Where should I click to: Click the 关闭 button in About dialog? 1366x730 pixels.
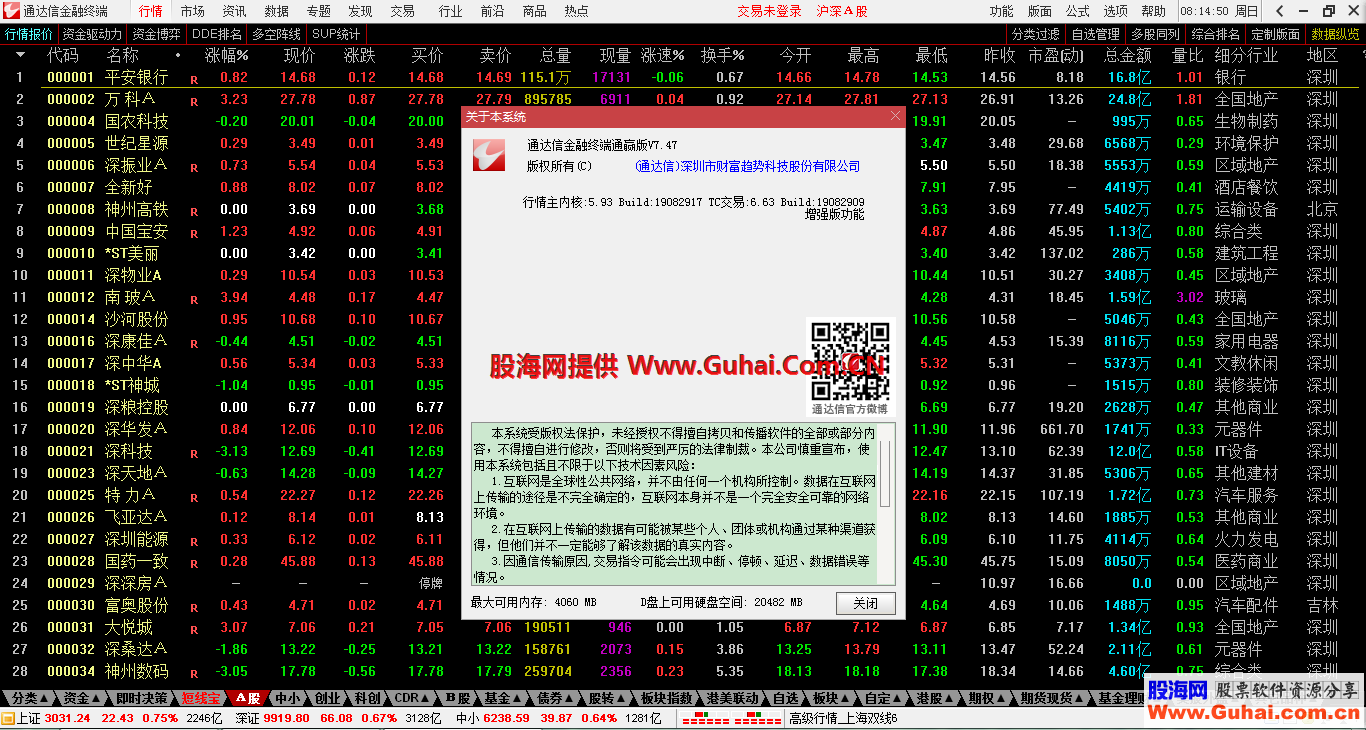(x=866, y=604)
